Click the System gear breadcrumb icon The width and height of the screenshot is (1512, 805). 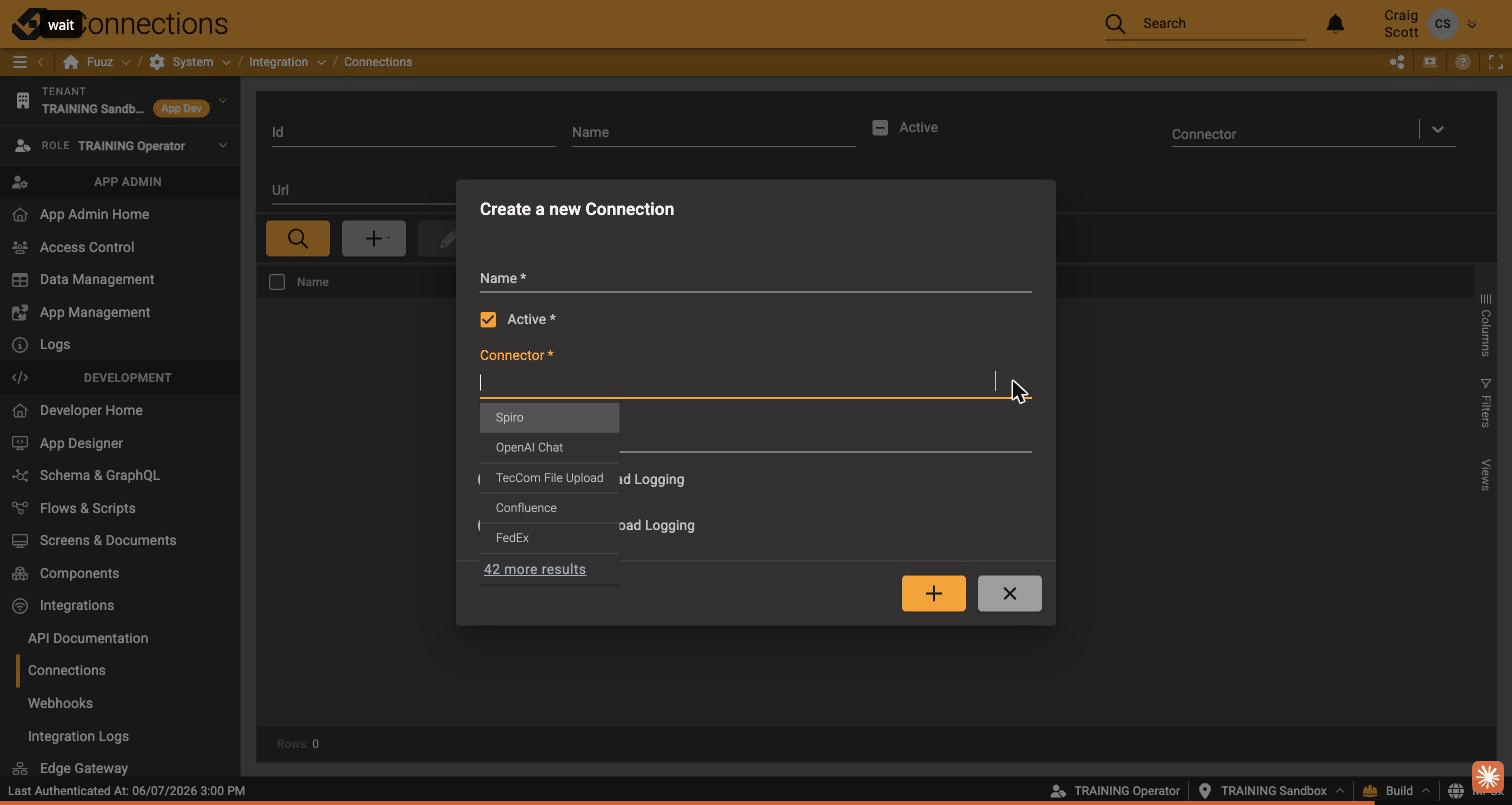pyautogui.click(x=157, y=62)
